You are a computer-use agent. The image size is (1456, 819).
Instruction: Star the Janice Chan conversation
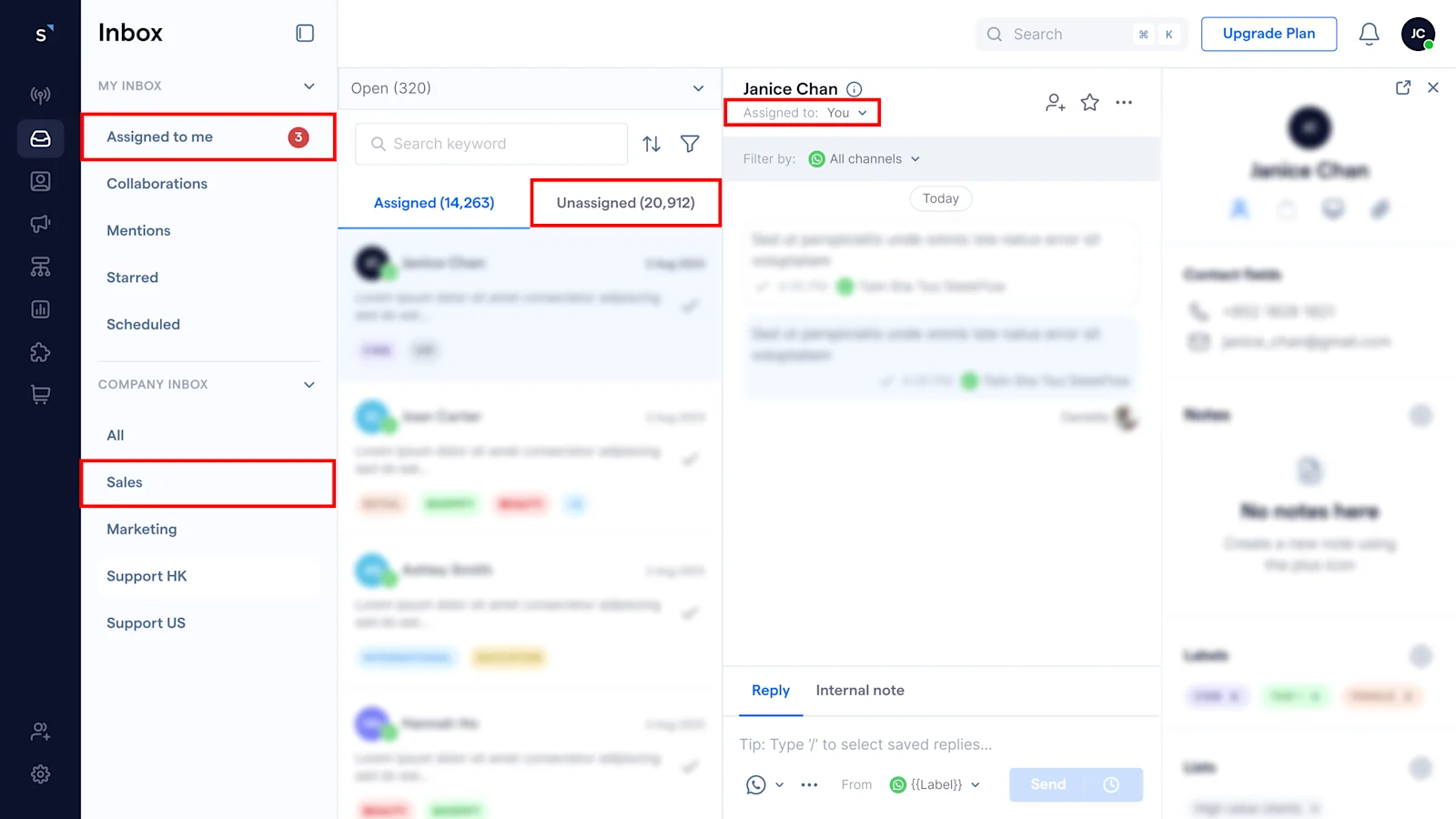pos(1089,102)
